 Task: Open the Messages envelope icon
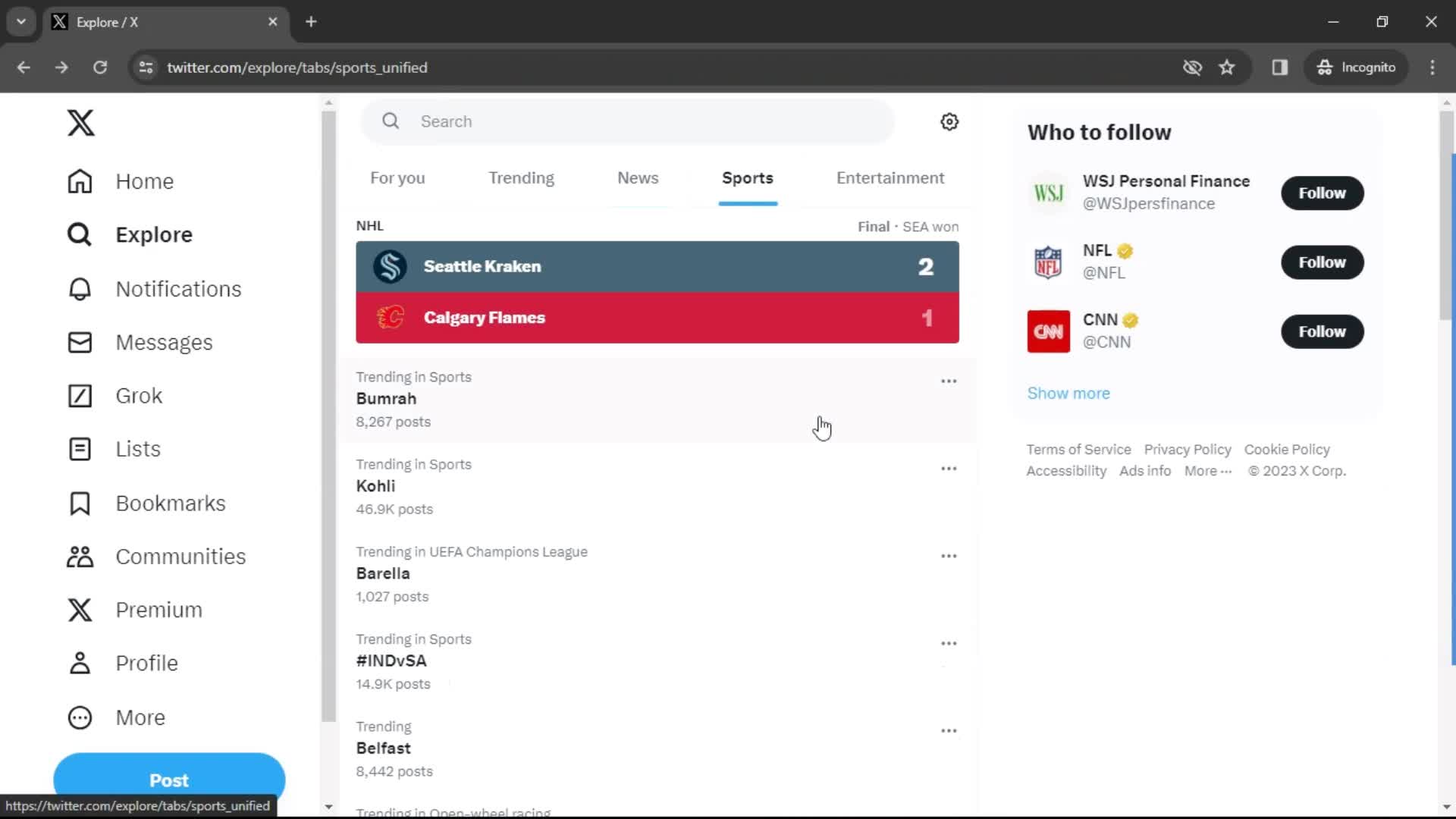[80, 342]
